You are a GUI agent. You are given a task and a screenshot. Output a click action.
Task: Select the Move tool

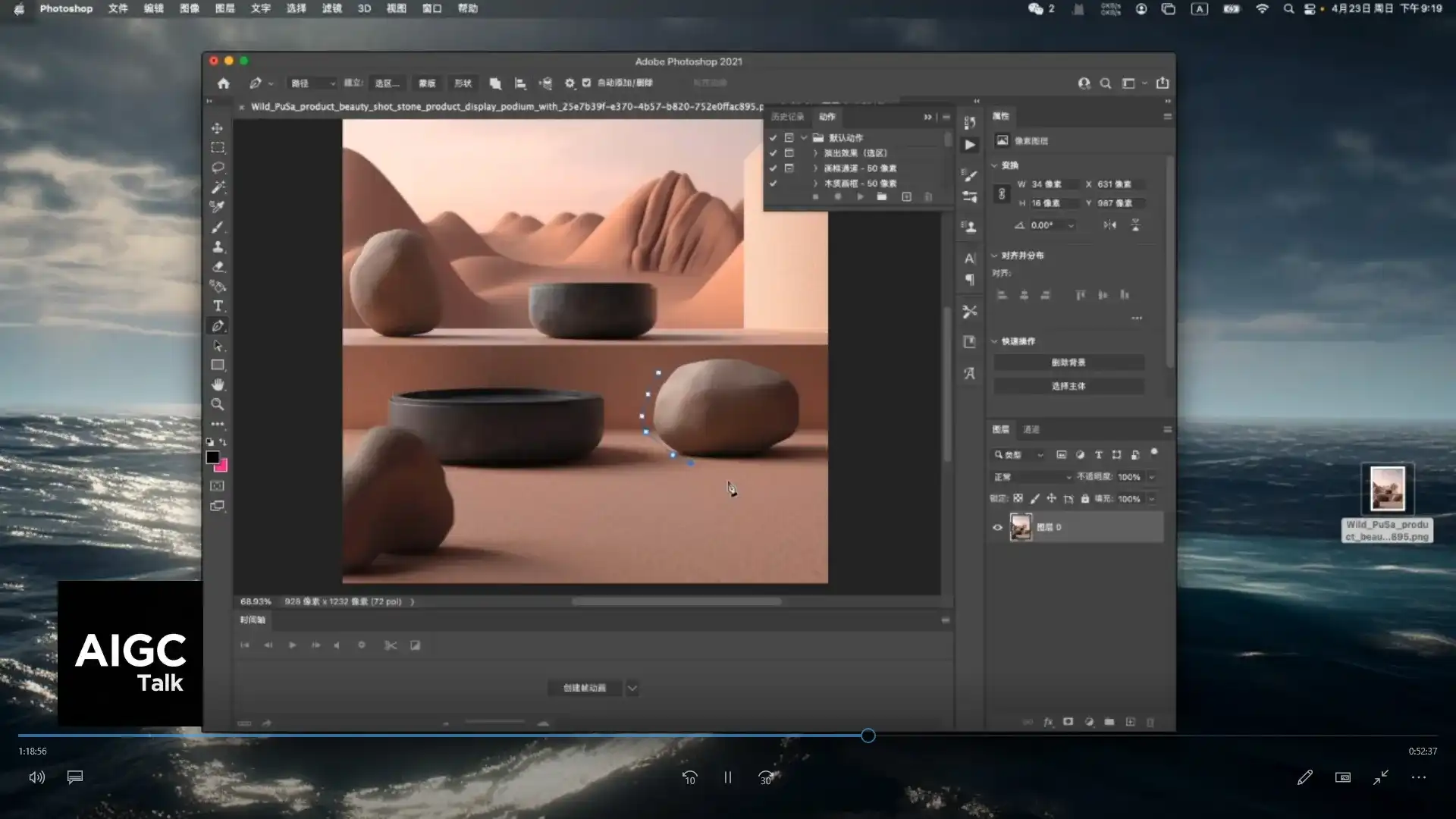point(218,128)
